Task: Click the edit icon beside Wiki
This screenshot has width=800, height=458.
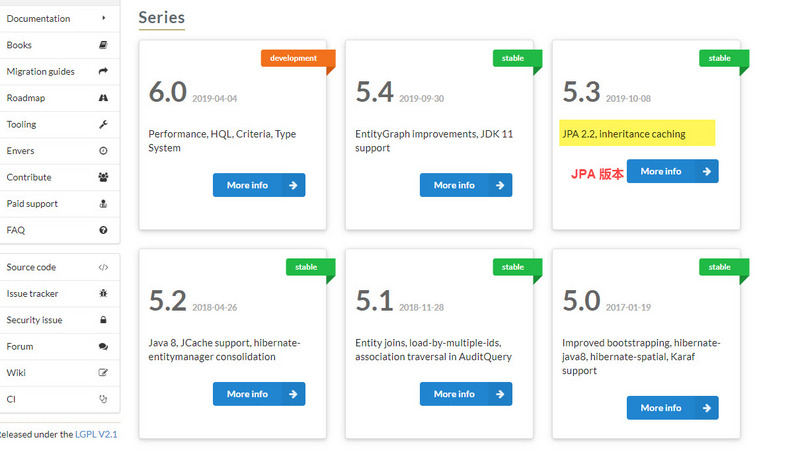Action: click(x=103, y=373)
